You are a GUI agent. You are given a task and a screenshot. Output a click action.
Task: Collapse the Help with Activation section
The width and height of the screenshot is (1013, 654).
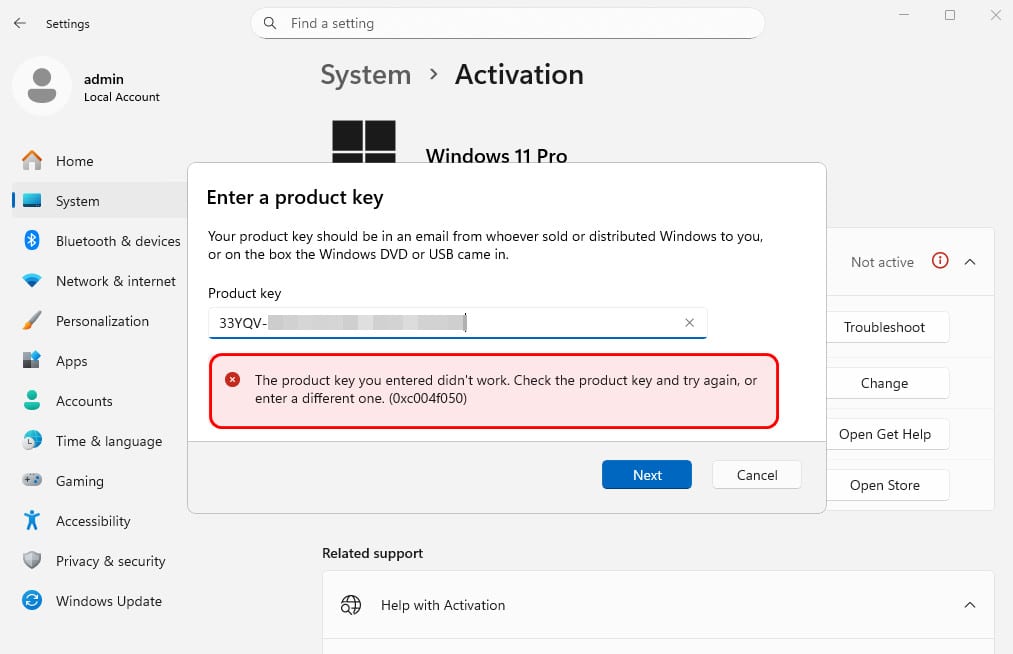click(970, 605)
